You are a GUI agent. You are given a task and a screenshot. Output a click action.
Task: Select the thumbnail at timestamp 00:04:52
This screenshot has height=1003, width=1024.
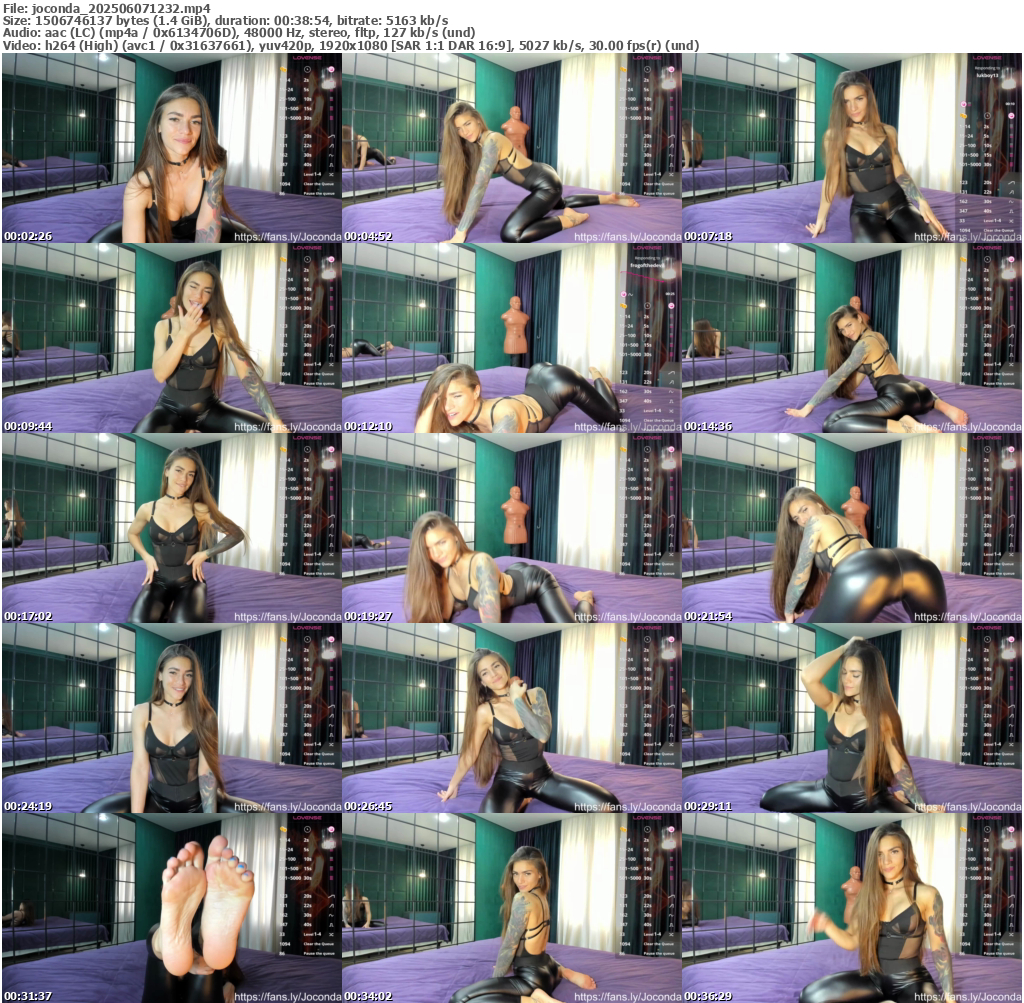tap(512, 148)
